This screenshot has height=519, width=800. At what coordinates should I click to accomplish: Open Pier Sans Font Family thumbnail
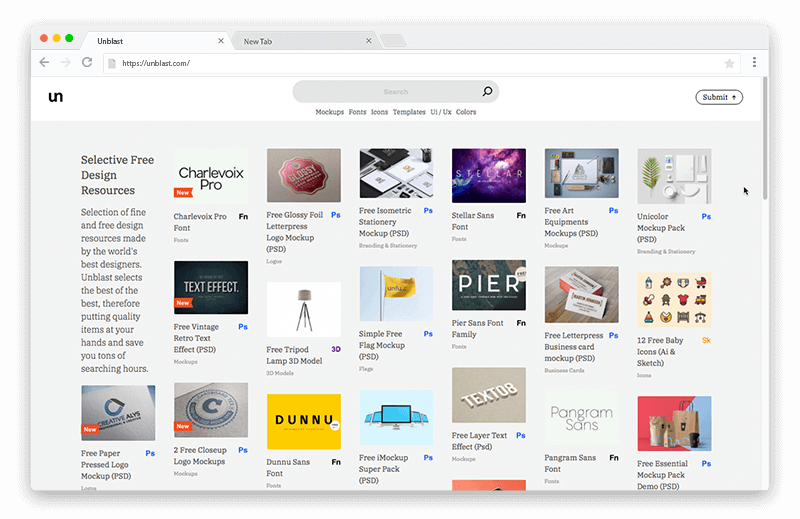tap(488, 285)
